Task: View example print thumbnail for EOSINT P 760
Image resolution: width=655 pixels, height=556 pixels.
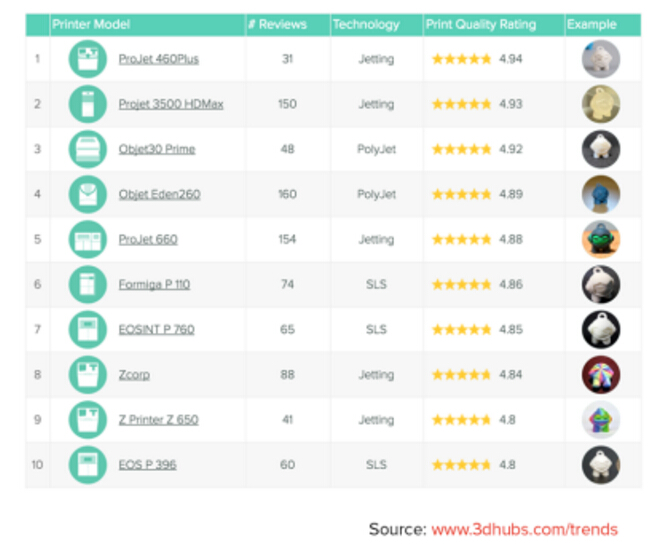Action: [x=601, y=330]
